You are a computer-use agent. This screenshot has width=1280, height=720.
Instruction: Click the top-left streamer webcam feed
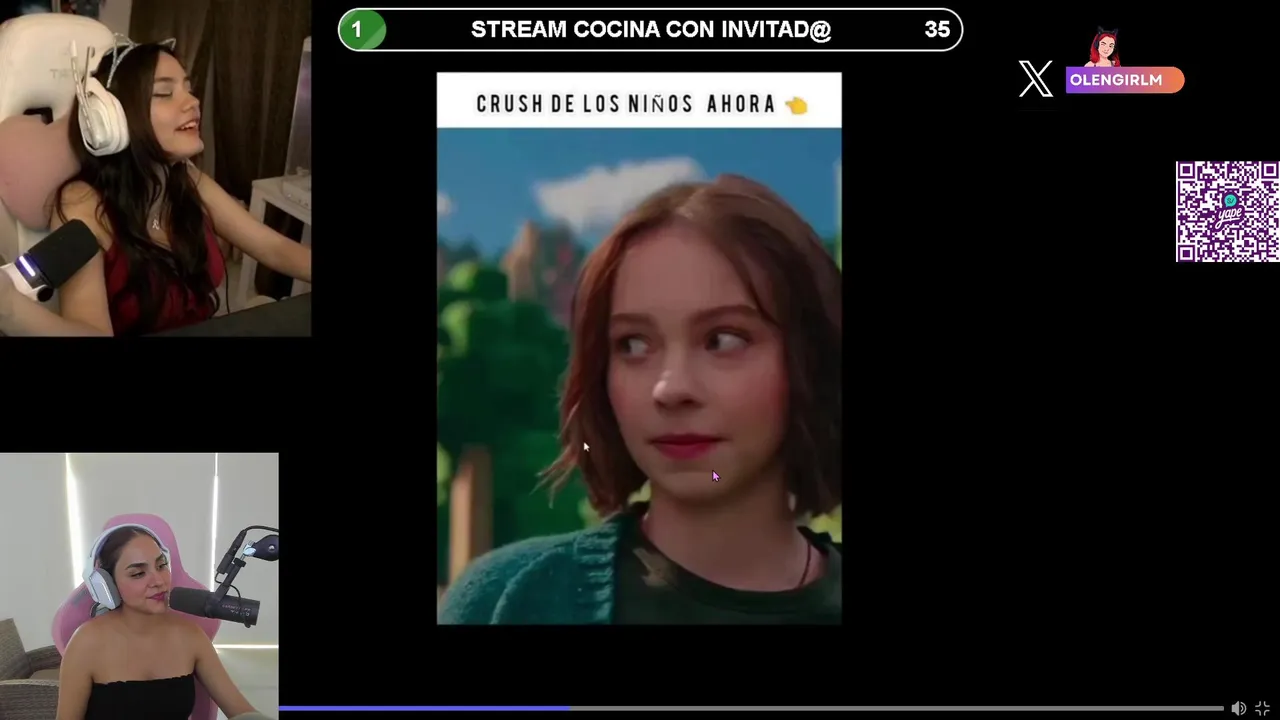(x=155, y=168)
